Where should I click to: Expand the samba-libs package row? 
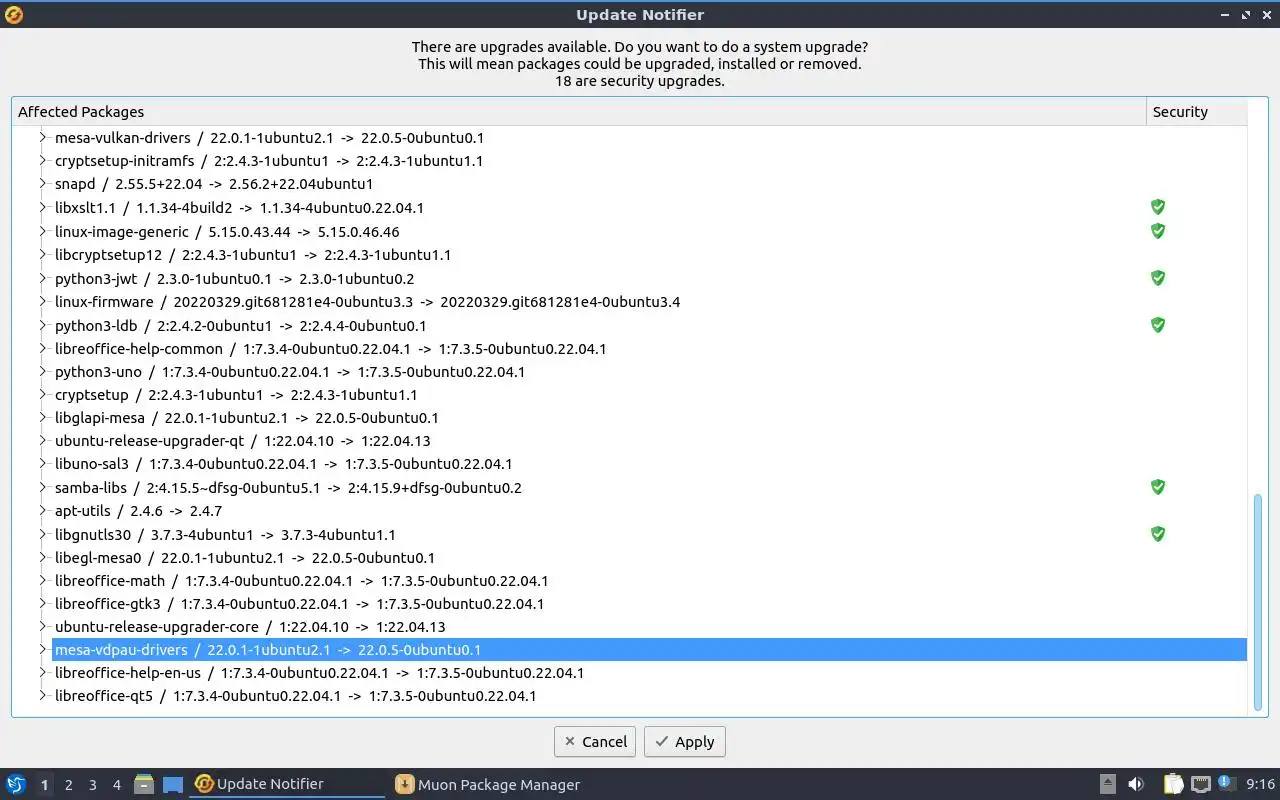pyautogui.click(x=43, y=487)
